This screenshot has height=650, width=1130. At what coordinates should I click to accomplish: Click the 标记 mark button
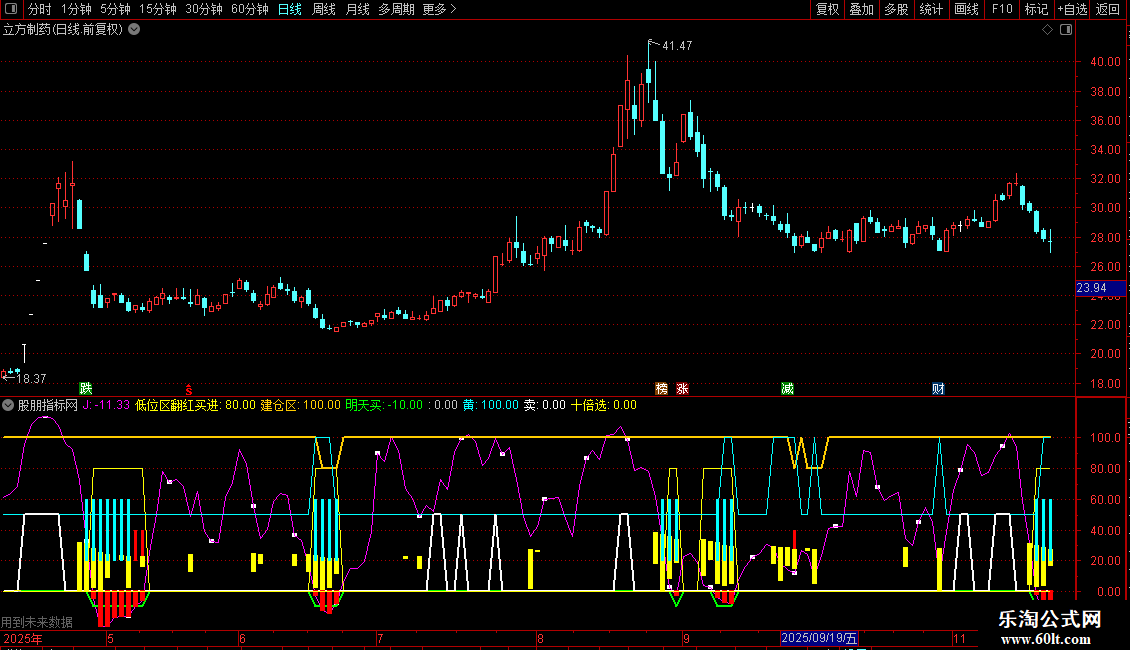click(x=1036, y=9)
